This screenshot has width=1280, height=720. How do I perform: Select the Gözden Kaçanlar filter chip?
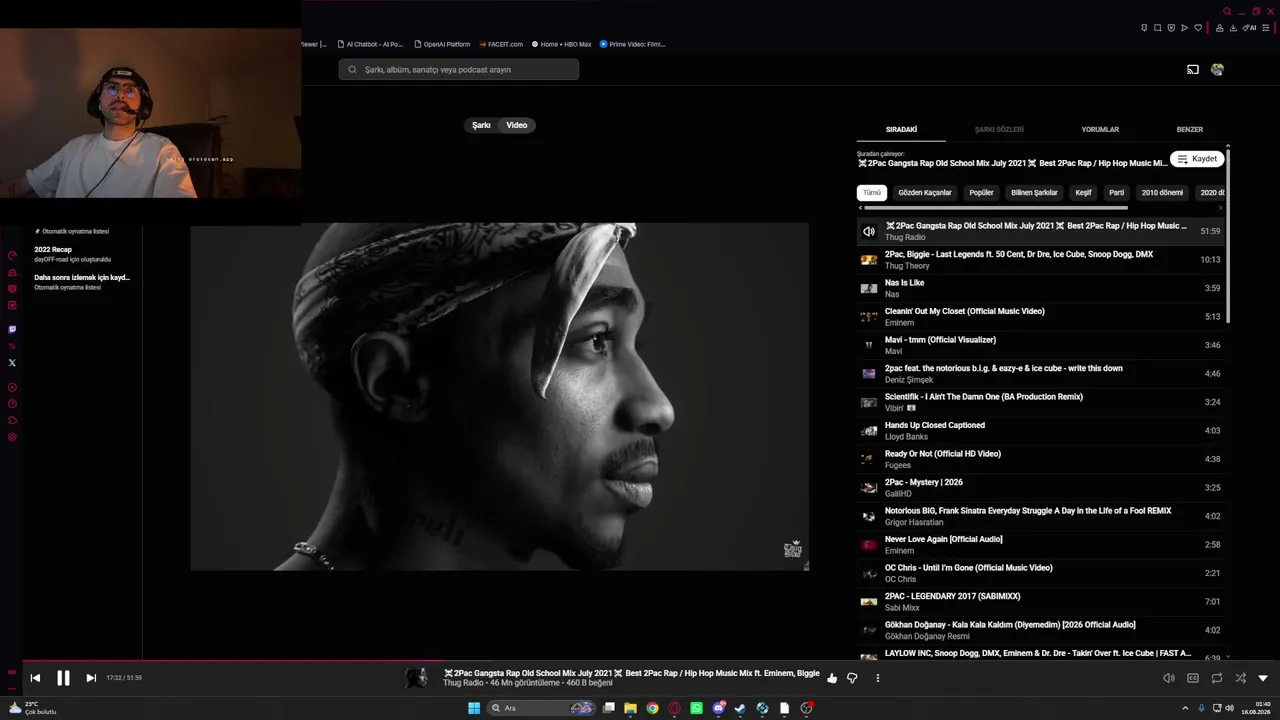point(925,192)
